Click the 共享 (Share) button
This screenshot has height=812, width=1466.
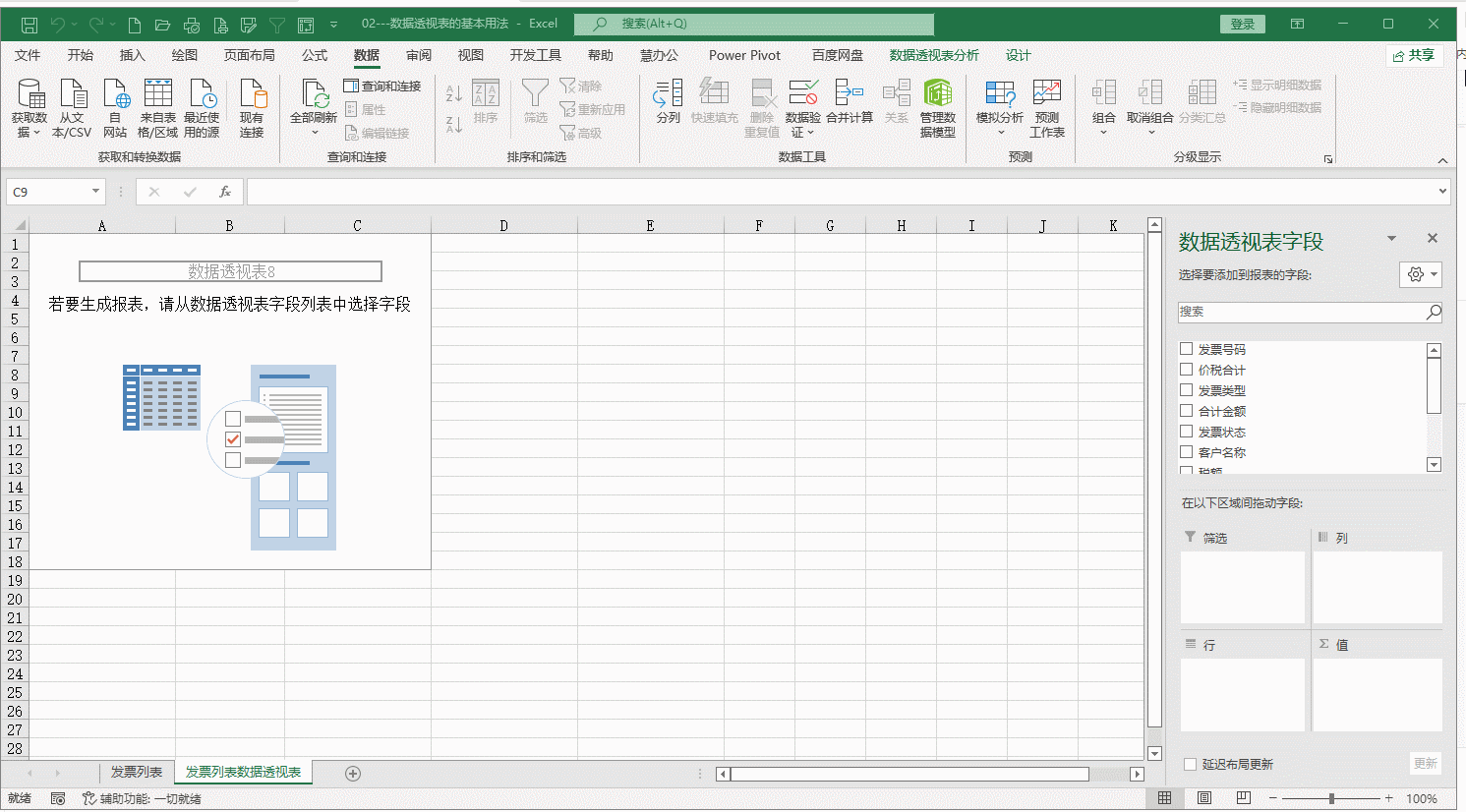(1414, 55)
